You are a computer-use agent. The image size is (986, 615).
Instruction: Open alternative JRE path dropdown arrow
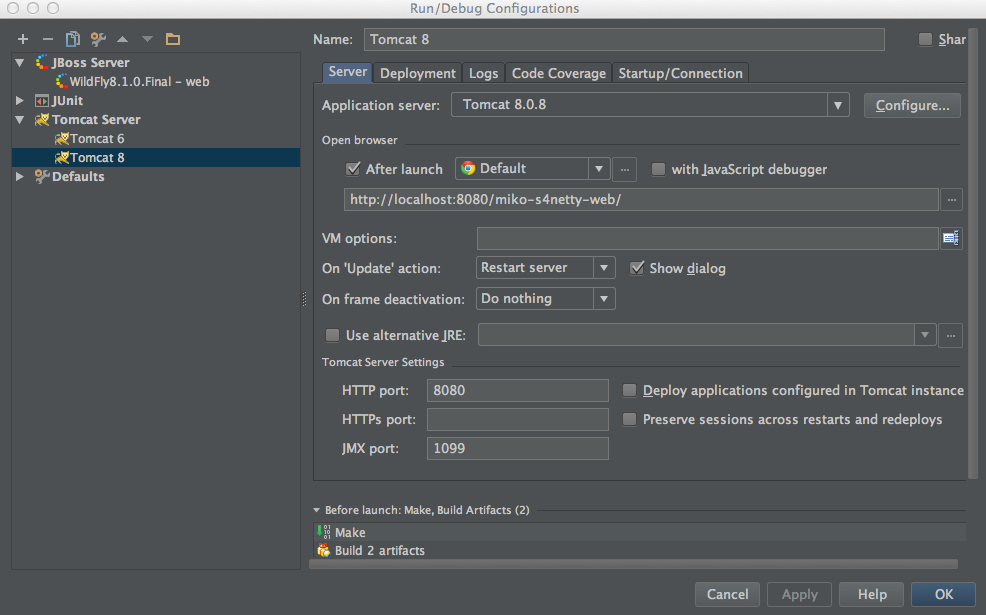(924, 335)
